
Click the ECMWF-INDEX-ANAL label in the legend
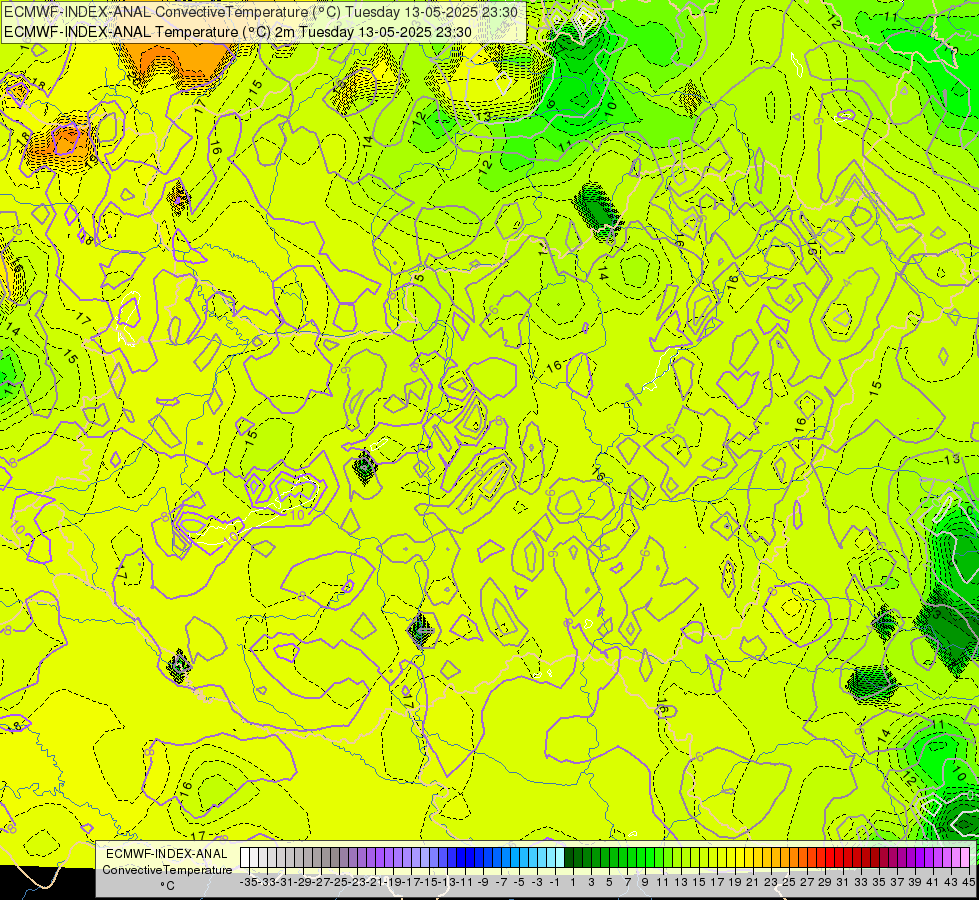167,854
